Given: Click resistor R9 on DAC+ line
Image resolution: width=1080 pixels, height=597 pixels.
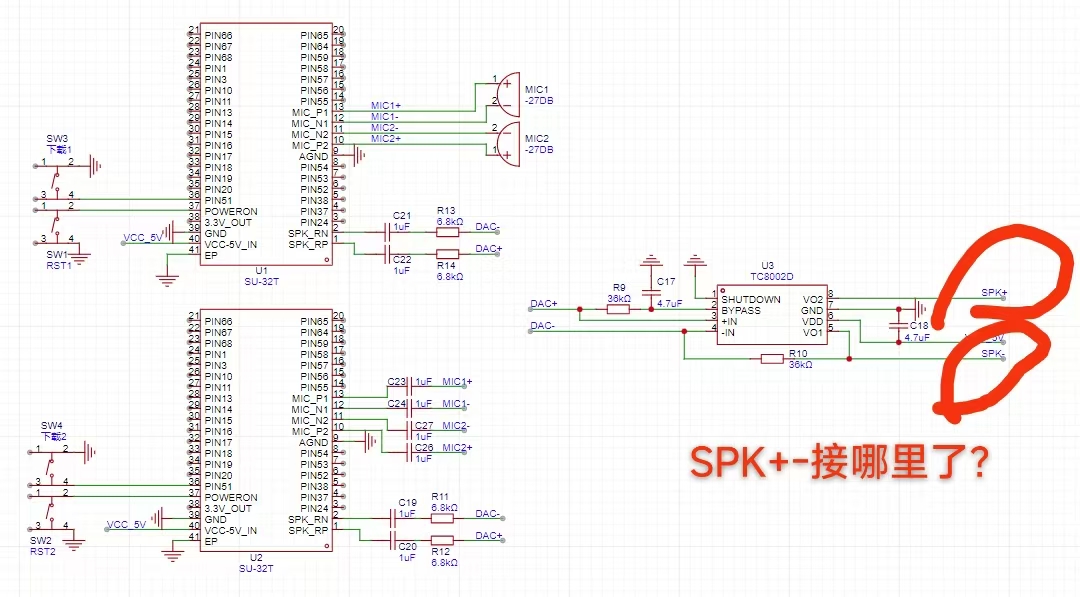Looking at the screenshot, I should [619, 310].
